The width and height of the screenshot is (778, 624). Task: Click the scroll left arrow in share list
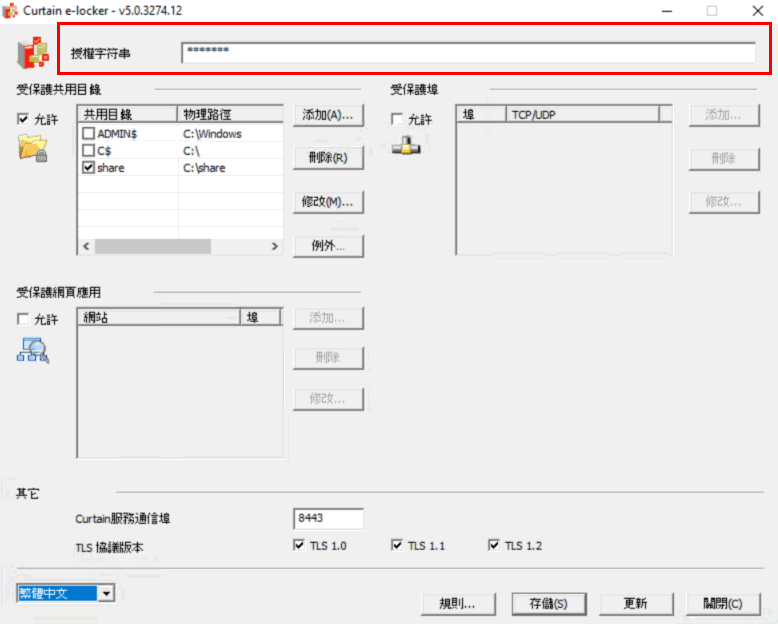86,246
